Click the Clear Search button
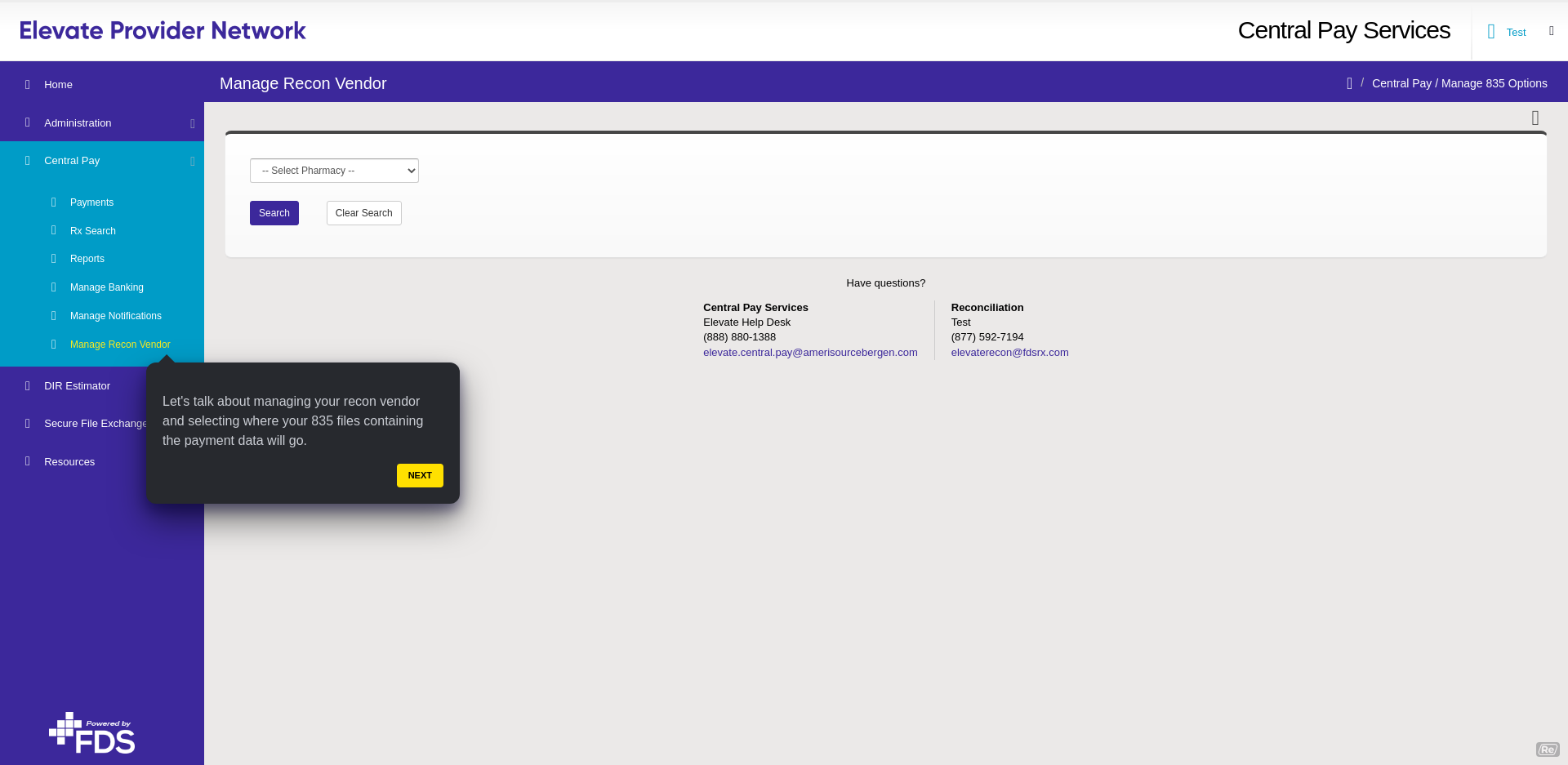The image size is (1568, 765). pos(363,213)
